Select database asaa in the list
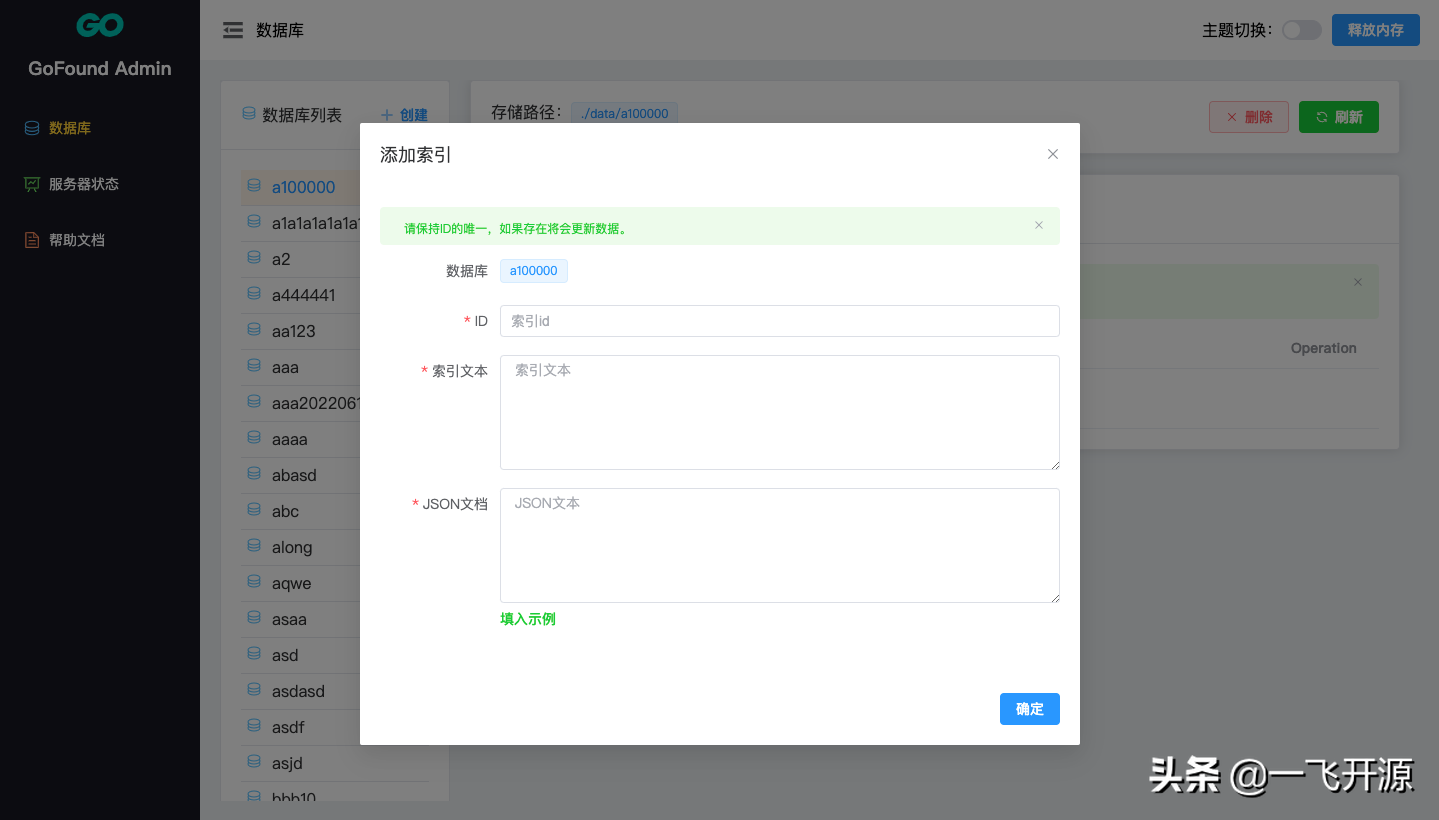The height and width of the screenshot is (820, 1439). pyautogui.click(x=300, y=619)
